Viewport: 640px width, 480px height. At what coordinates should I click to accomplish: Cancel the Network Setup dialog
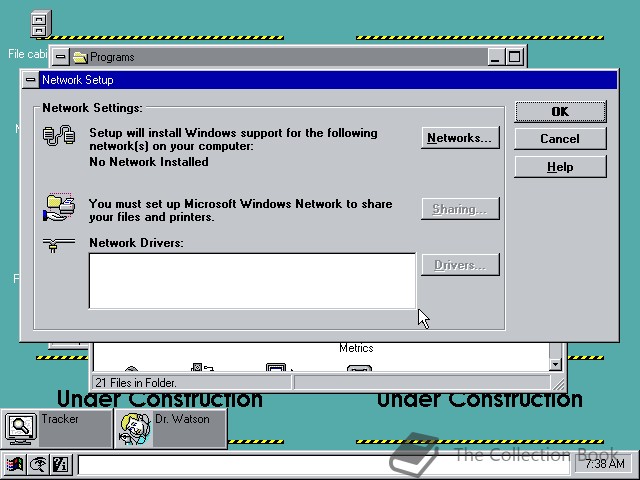click(x=560, y=139)
